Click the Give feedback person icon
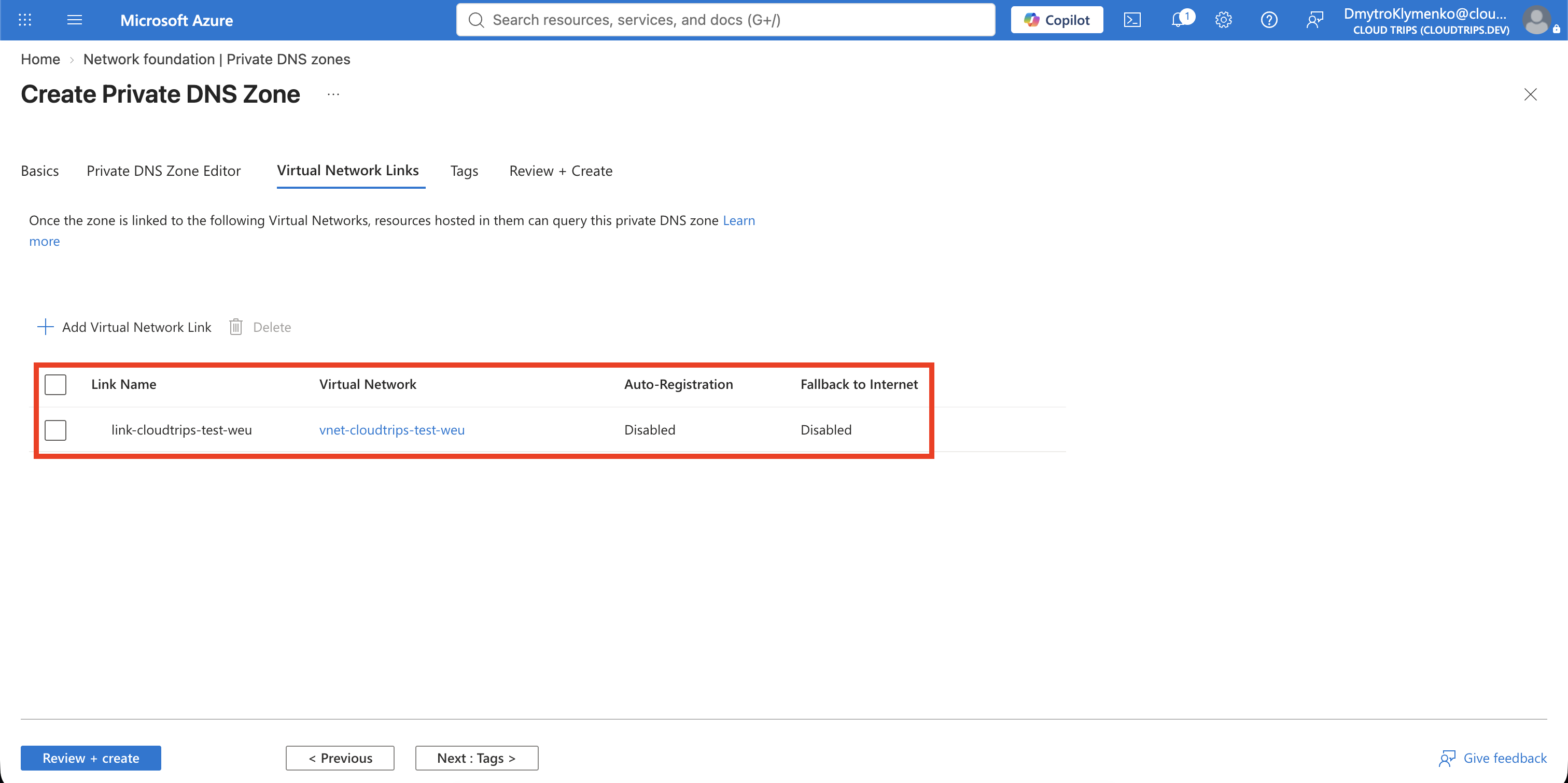The image size is (1568, 783). pos(1448,758)
